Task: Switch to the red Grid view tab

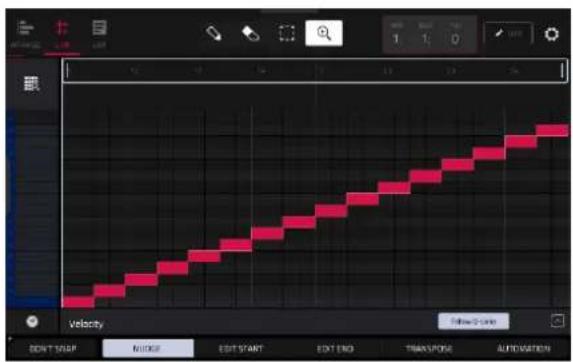Action: point(61,34)
